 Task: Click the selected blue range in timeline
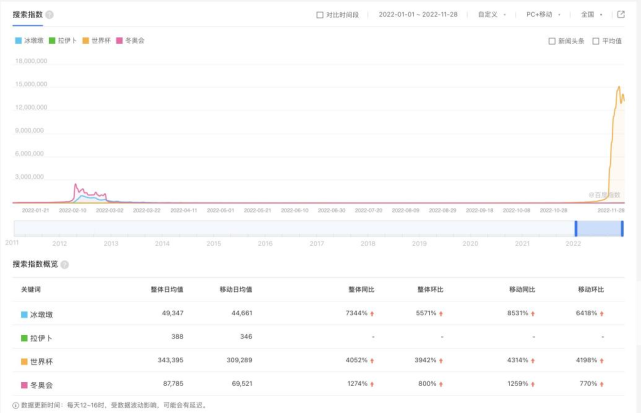599,229
